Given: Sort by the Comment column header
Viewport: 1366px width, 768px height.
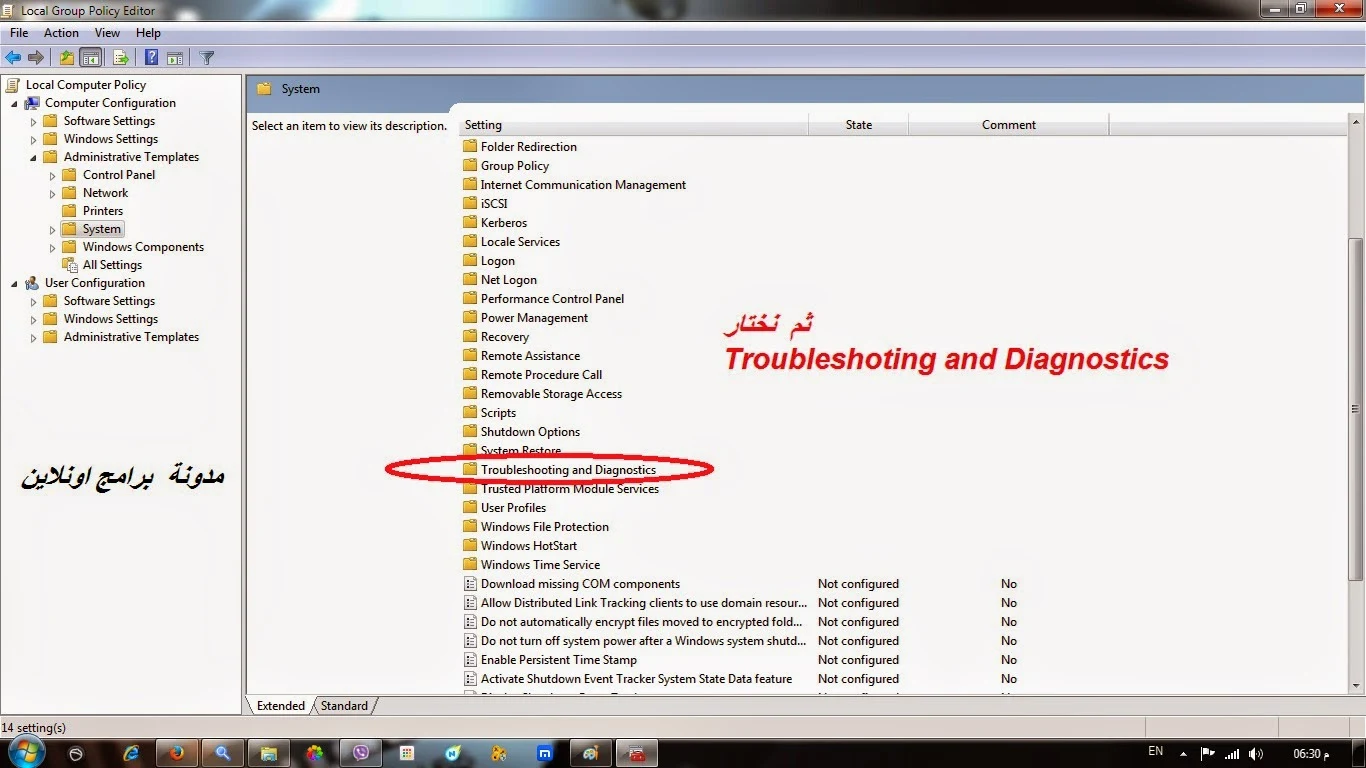Looking at the screenshot, I should [1008, 125].
